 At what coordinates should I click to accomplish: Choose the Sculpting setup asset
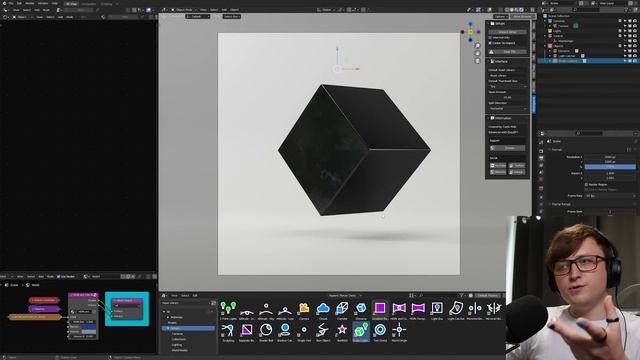228,331
